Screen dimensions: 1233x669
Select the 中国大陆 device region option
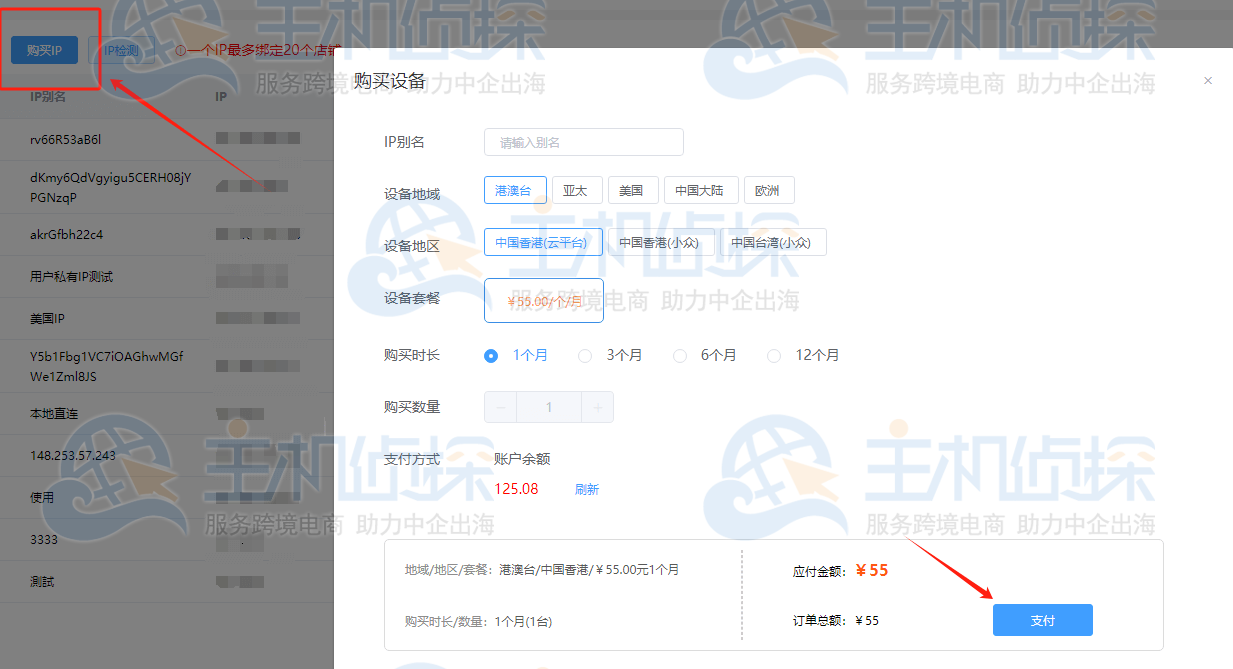(700, 189)
